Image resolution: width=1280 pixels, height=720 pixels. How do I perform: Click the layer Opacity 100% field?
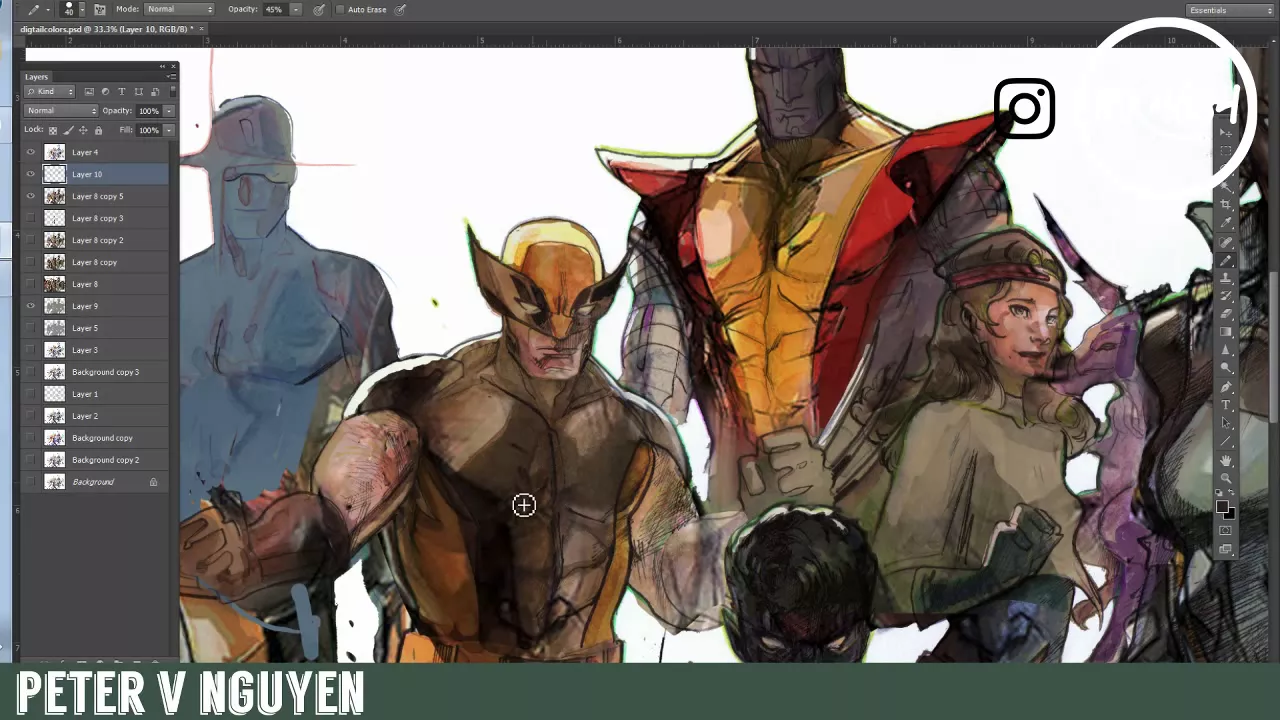pos(149,111)
